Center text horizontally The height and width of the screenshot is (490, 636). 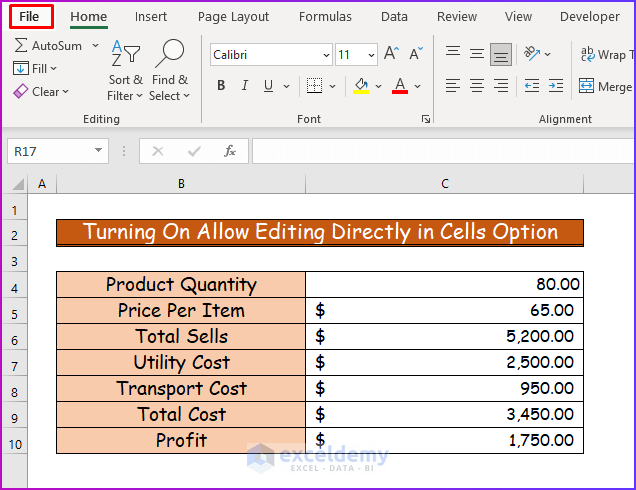click(477, 86)
